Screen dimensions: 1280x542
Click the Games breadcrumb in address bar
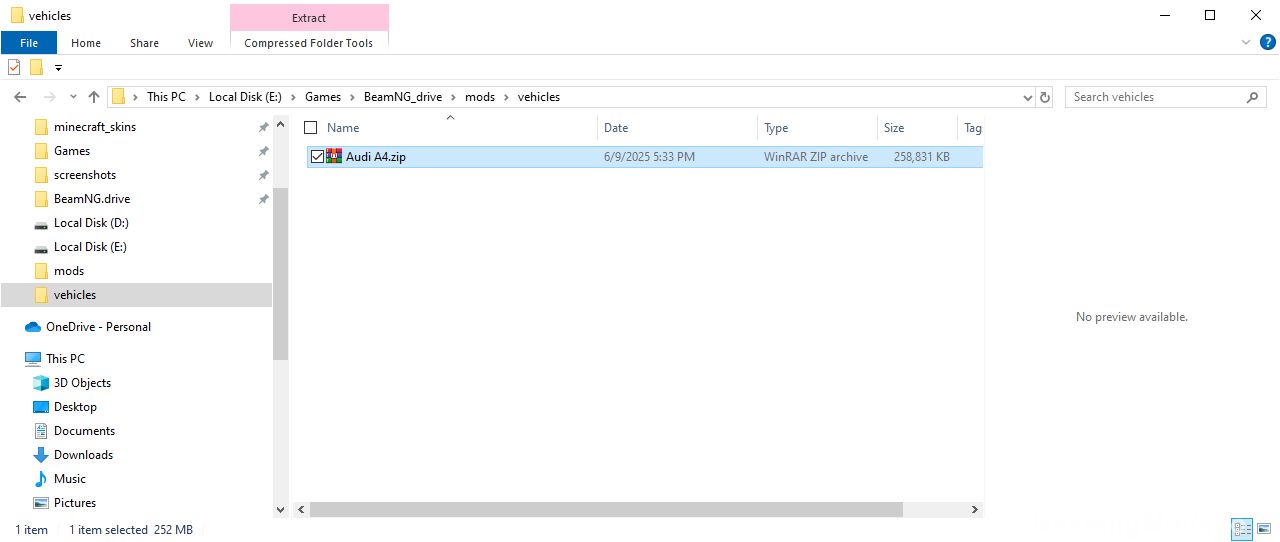[x=323, y=97]
